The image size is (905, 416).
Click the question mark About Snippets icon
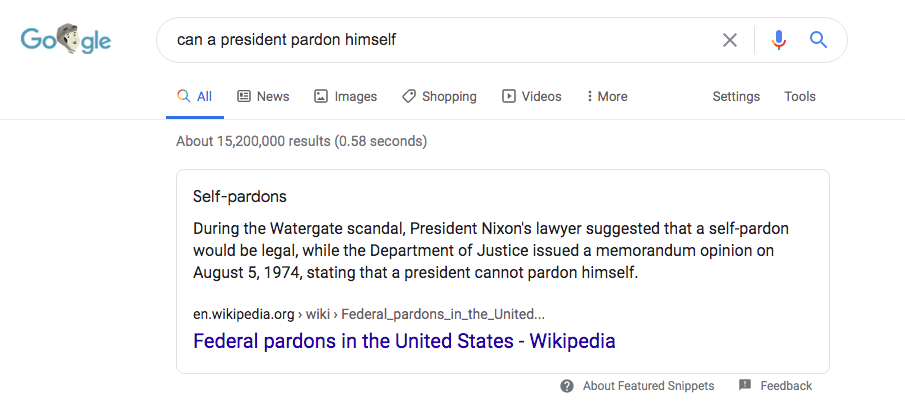[567, 386]
